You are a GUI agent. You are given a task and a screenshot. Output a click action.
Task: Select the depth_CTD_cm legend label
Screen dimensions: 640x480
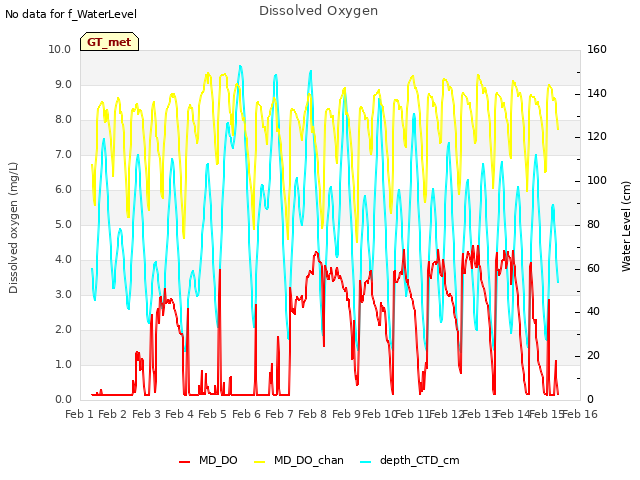pos(420,460)
